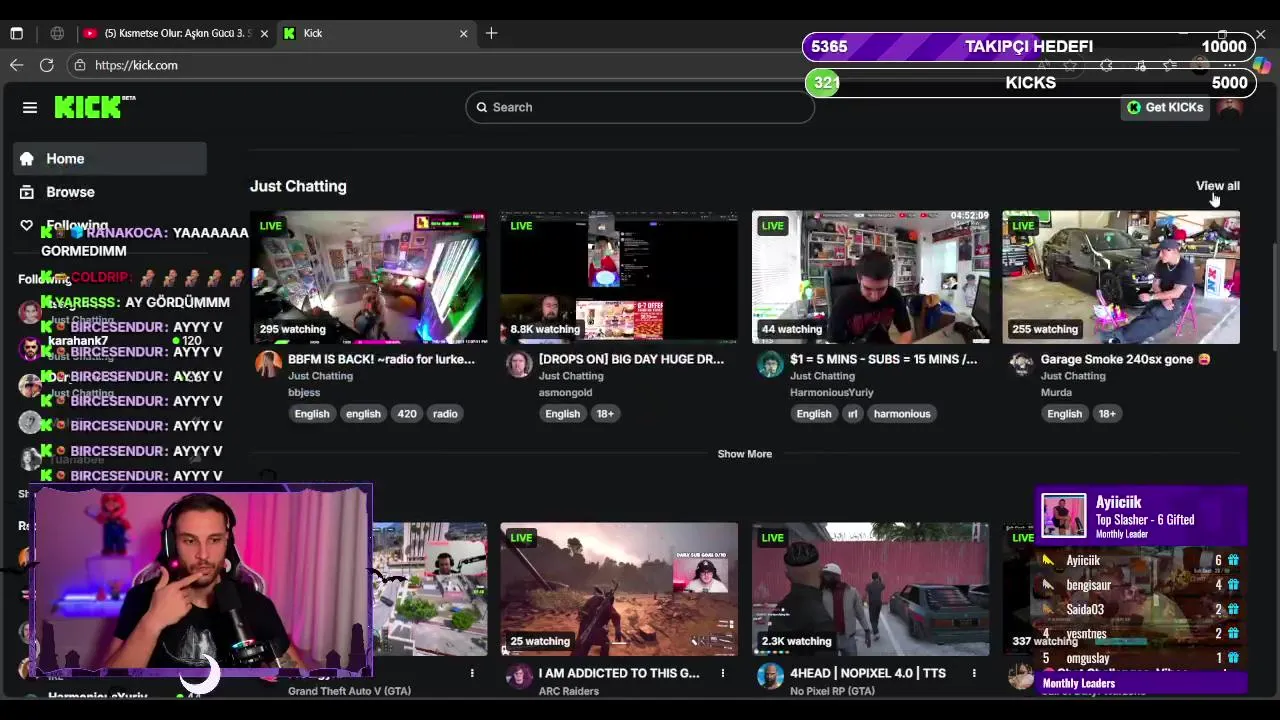This screenshot has width=1280, height=720.
Task: Open the bbjess streamer avatar
Action: coord(268,364)
